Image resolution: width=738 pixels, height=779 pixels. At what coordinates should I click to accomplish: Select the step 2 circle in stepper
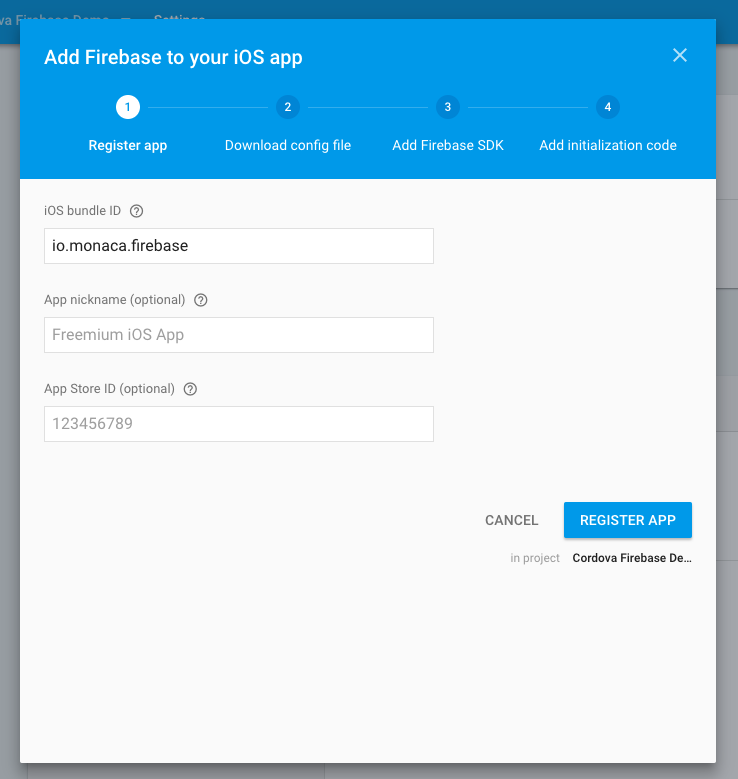pyautogui.click(x=288, y=107)
